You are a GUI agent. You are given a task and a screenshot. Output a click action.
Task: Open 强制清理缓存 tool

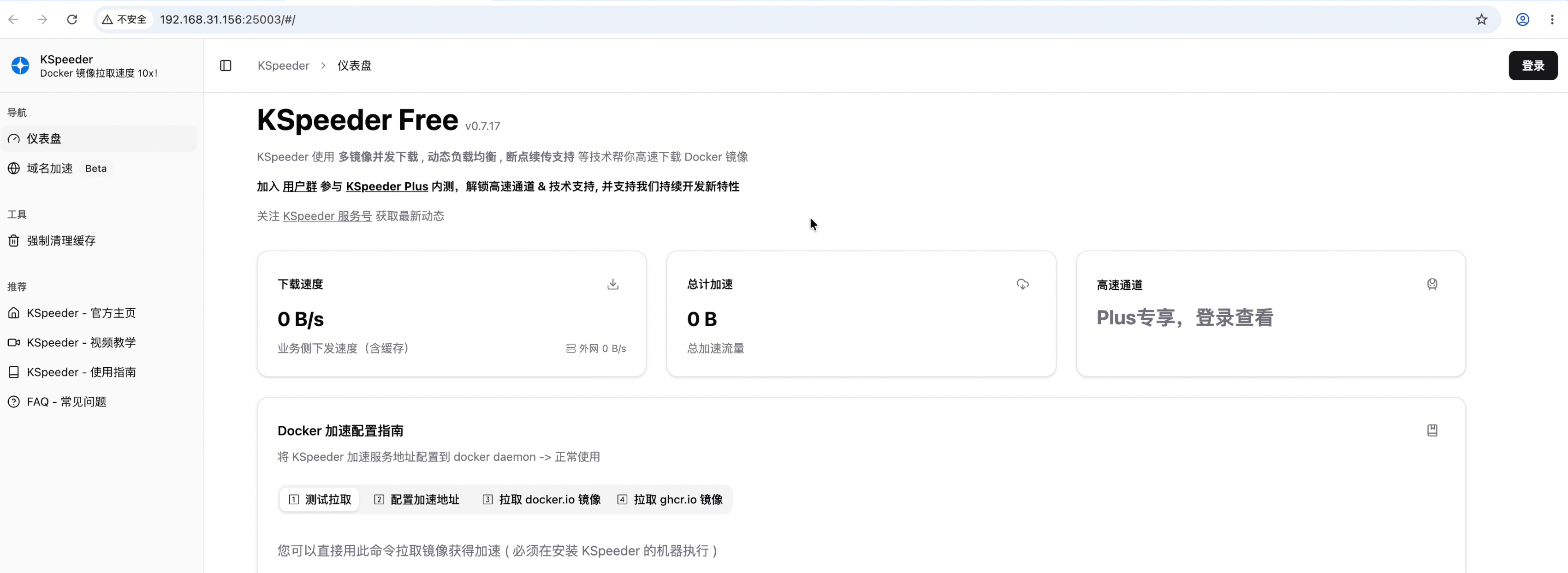(61, 240)
